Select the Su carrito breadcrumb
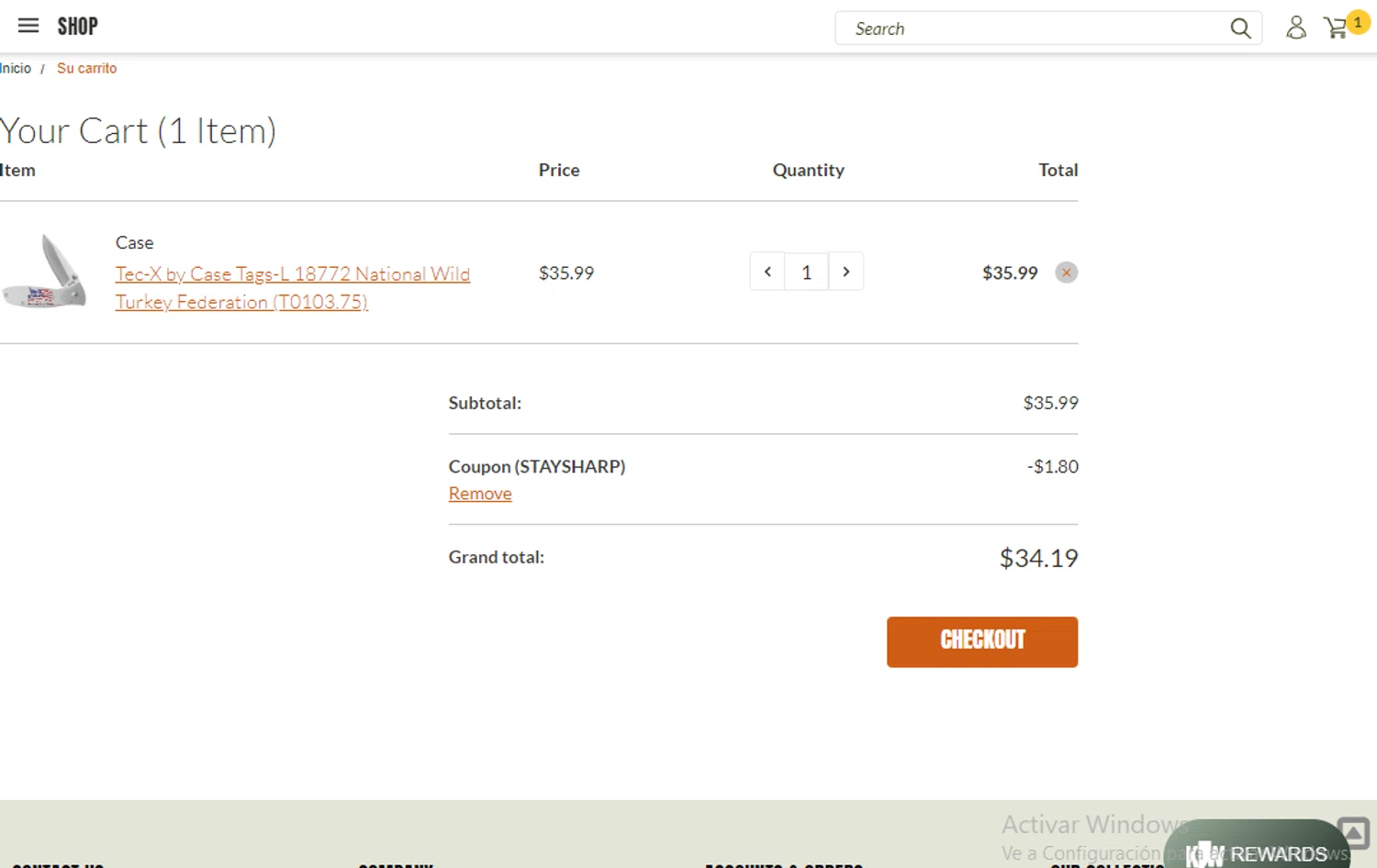1377x868 pixels. click(x=86, y=68)
